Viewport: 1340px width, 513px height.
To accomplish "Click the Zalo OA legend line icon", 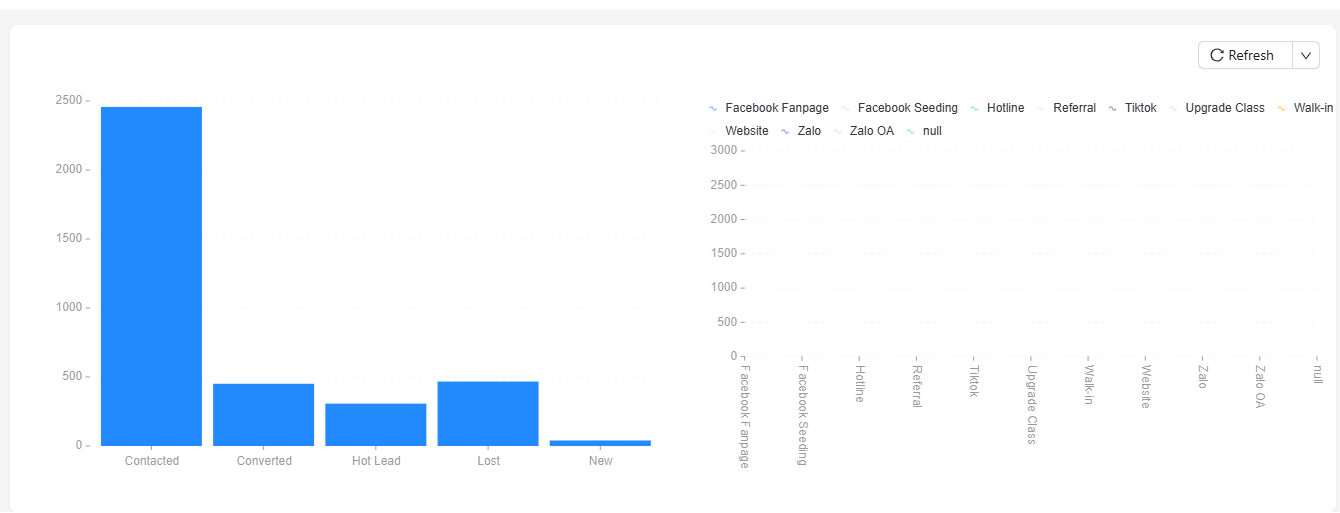I will click(837, 131).
